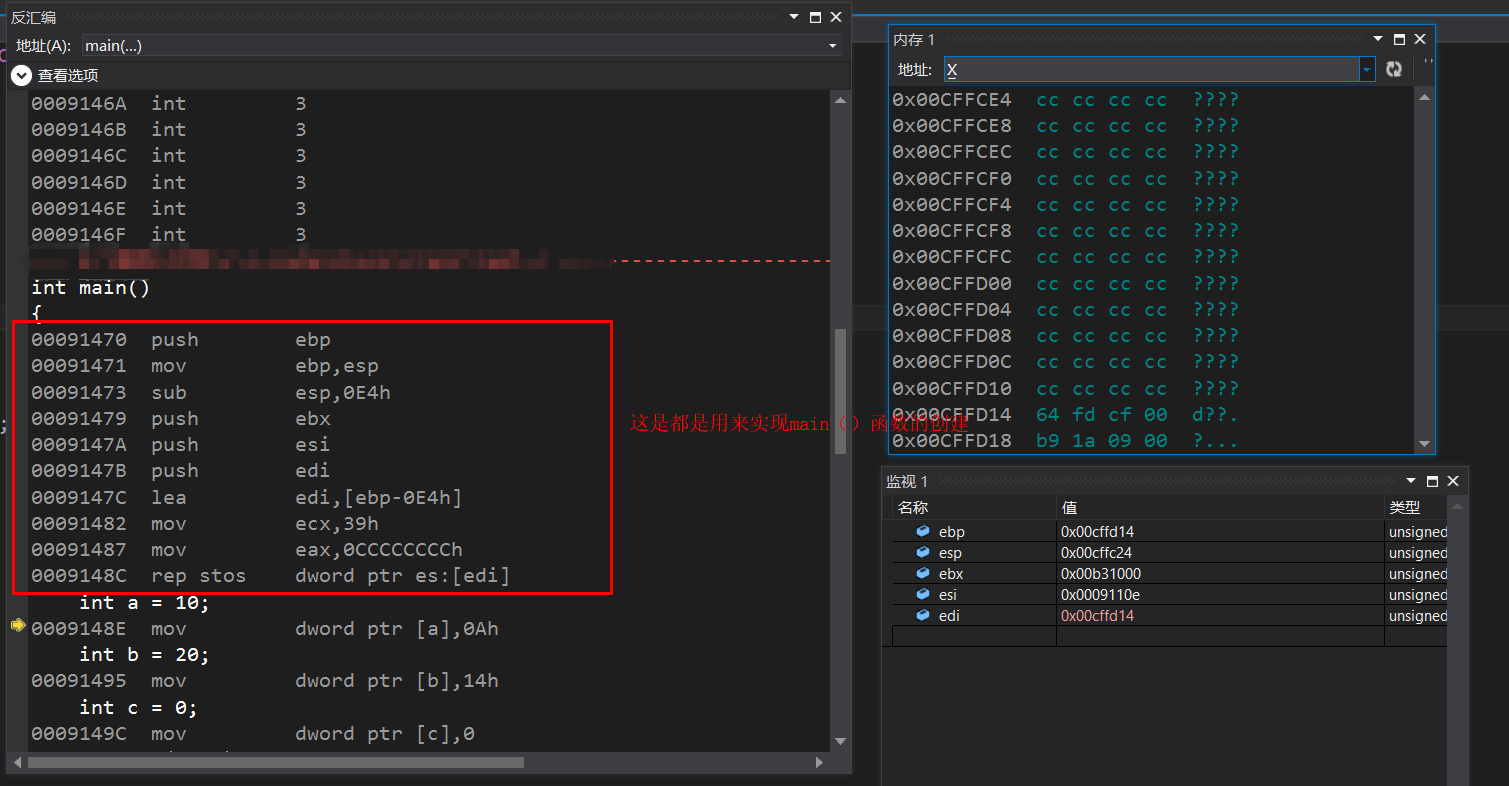Click the 00091470 push ebp line
This screenshot has height=786, width=1509.
click(181, 340)
